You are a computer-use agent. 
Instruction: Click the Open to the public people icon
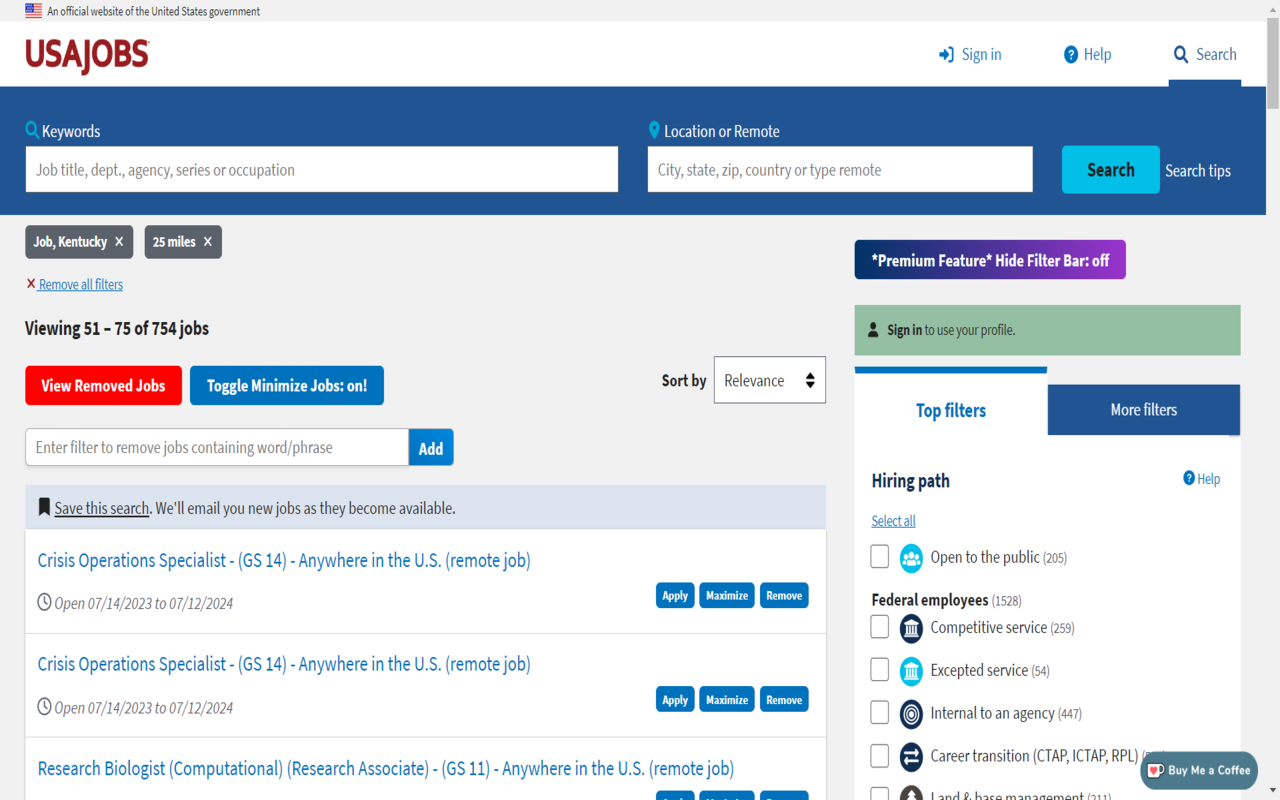tap(911, 558)
